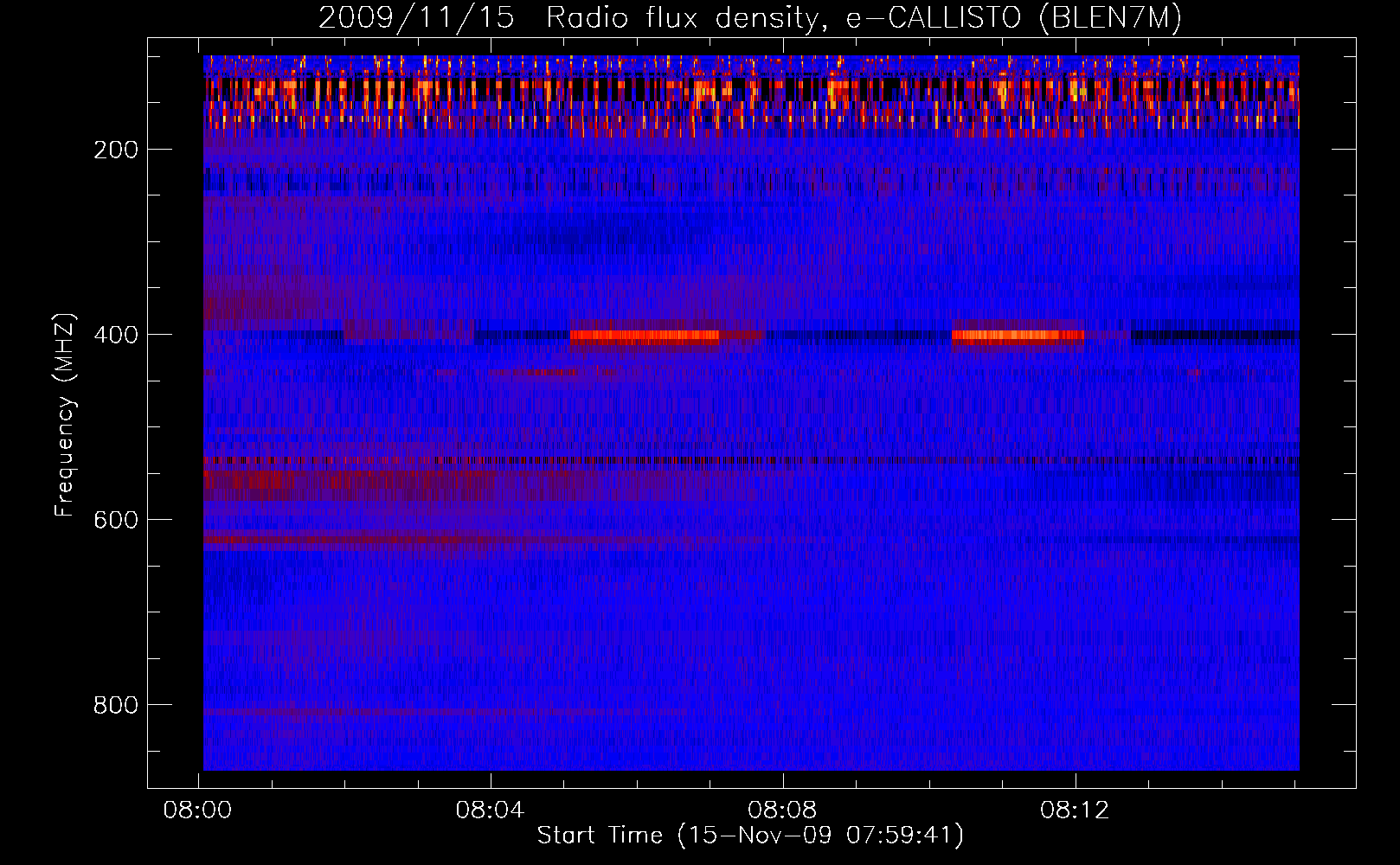This screenshot has width=1400, height=865.
Task: Click the 08:12 time tick label
Action: pyautogui.click(x=1075, y=811)
